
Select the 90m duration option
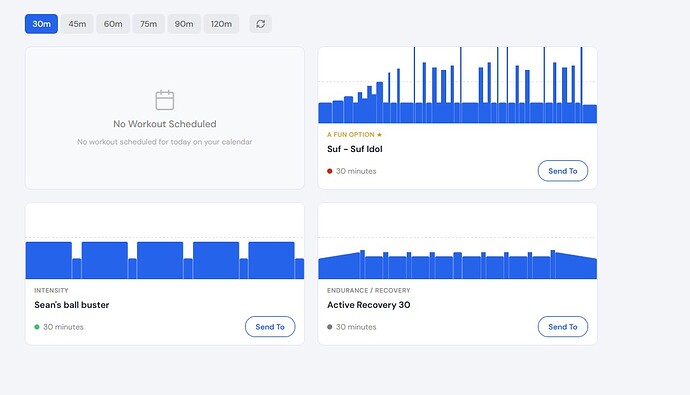coord(184,24)
